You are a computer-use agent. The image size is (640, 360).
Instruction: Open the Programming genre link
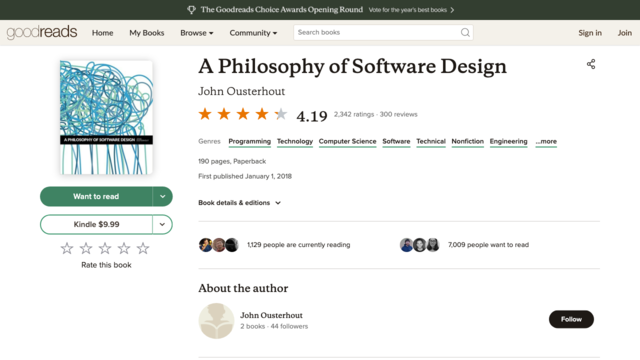[x=249, y=142]
